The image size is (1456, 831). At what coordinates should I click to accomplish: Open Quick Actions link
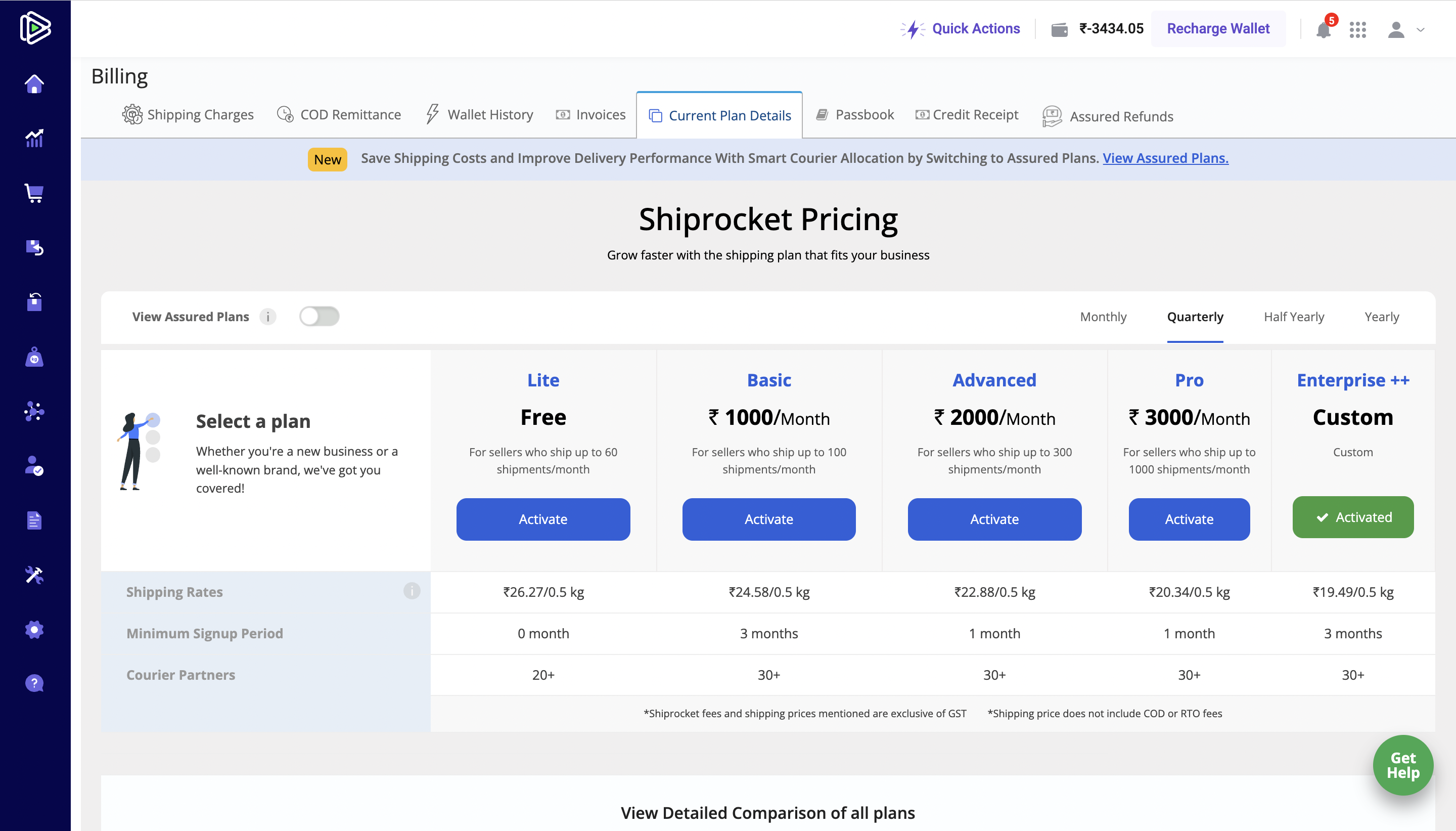tap(976, 28)
